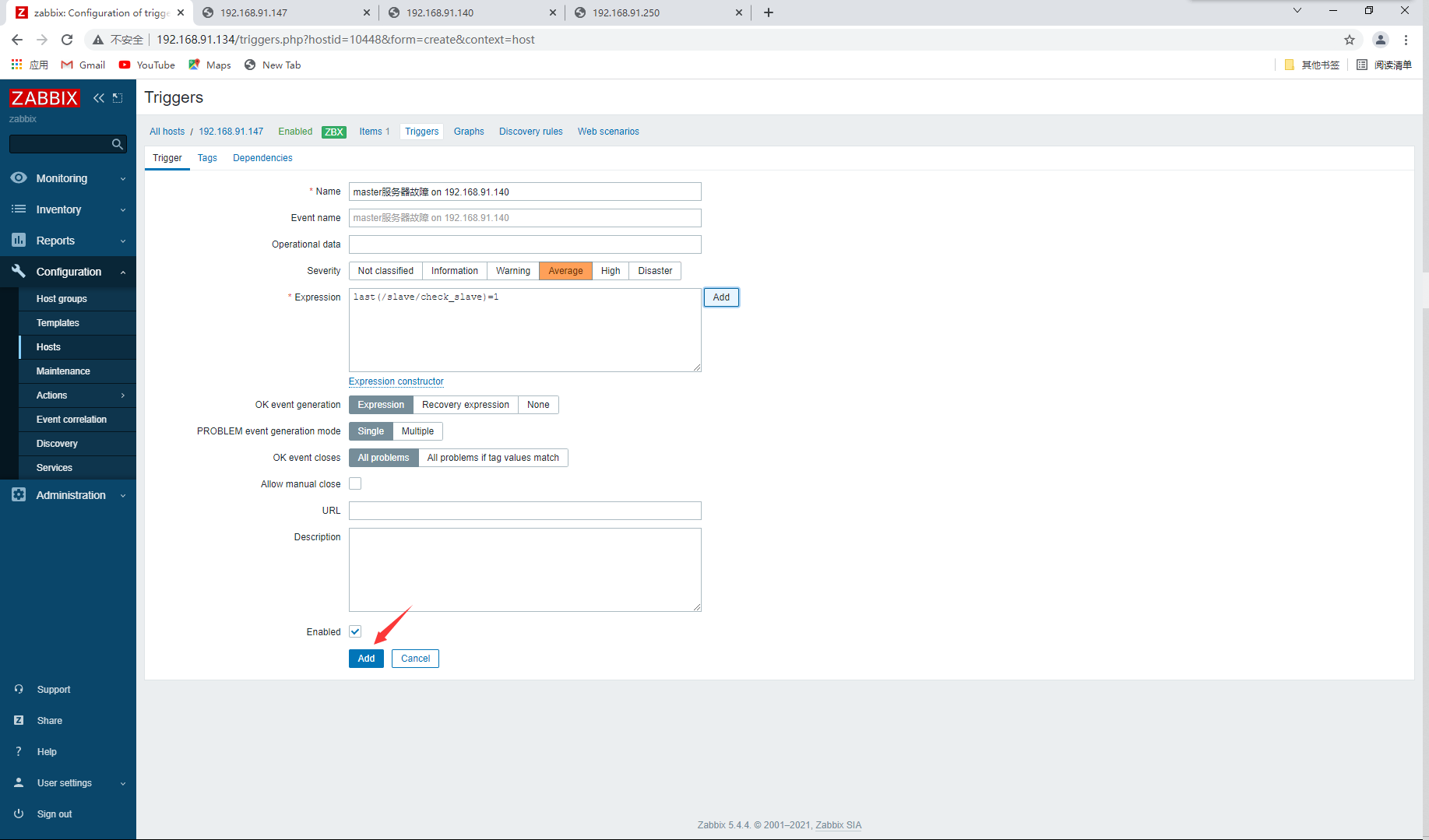This screenshot has height=840, width=1429.
Task: Click the Monitoring eye icon
Action: pyautogui.click(x=19, y=178)
